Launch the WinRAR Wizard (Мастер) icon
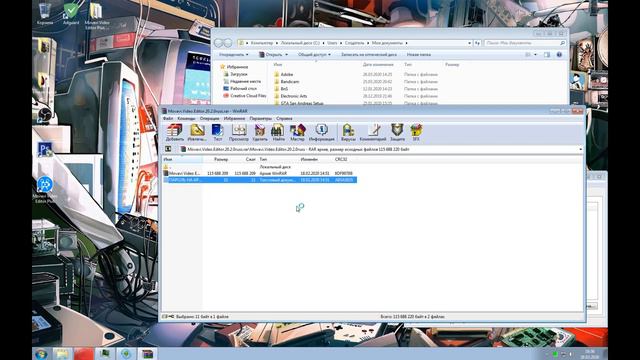 298,133
